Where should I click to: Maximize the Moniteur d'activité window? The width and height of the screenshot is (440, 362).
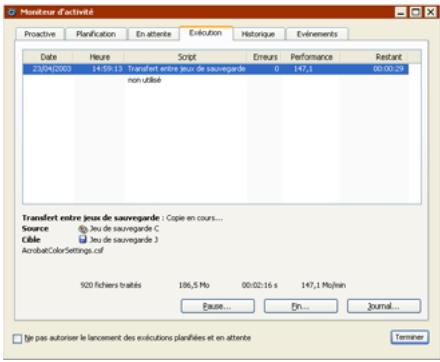(416, 12)
